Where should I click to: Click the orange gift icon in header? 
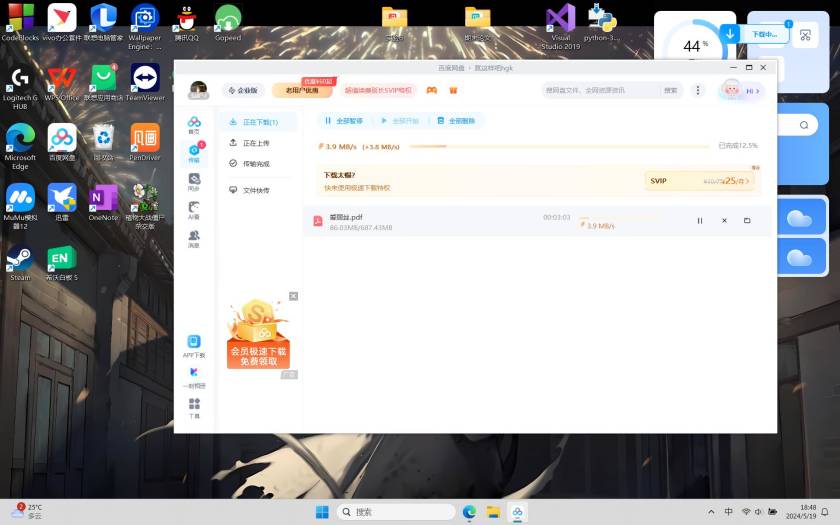(453, 91)
